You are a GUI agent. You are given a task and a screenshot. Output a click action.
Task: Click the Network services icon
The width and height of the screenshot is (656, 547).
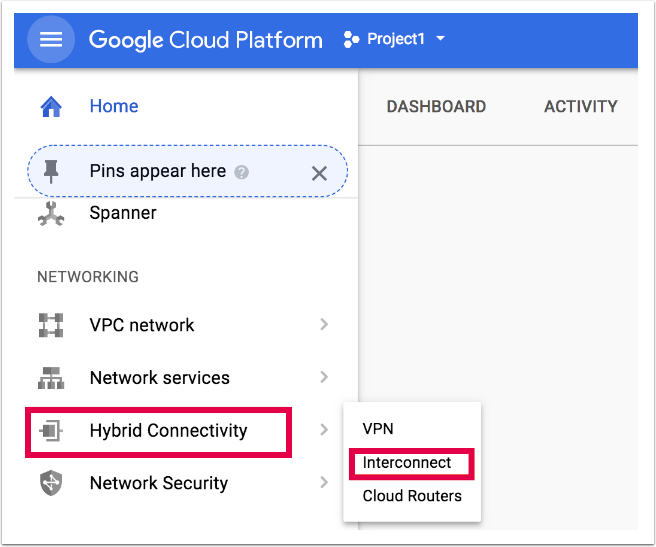pos(50,378)
